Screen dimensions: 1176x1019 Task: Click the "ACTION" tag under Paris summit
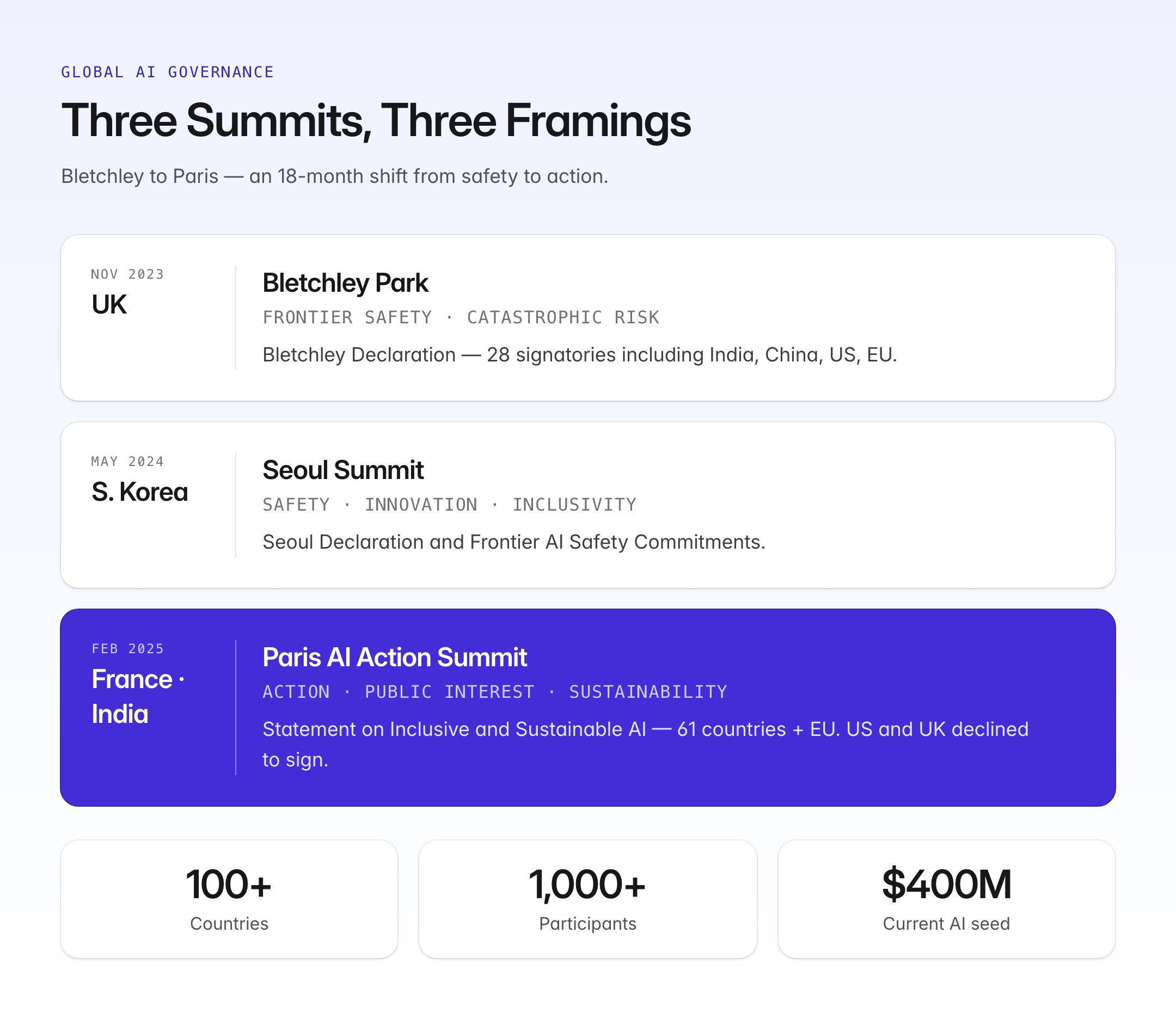pos(296,692)
